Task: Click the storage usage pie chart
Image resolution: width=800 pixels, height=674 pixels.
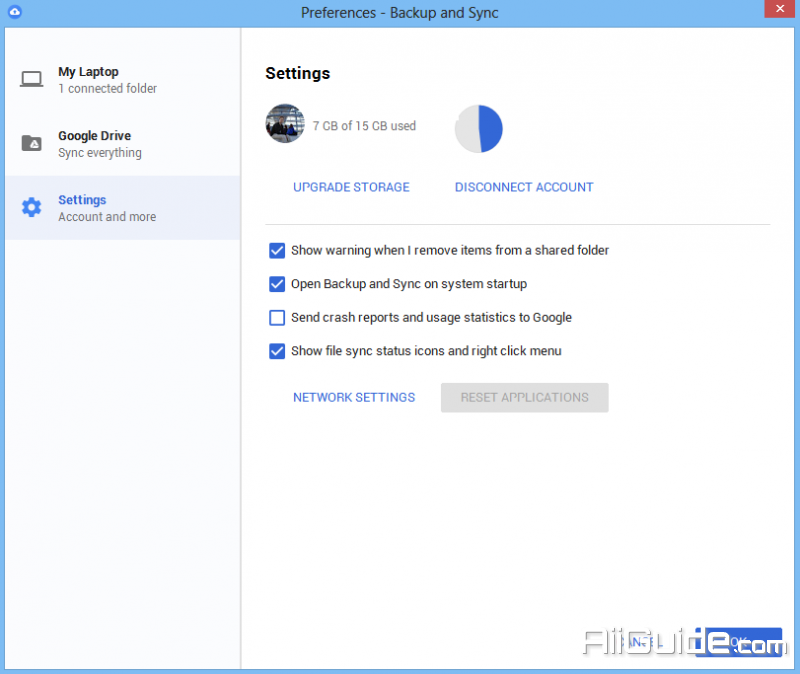Action: click(479, 129)
